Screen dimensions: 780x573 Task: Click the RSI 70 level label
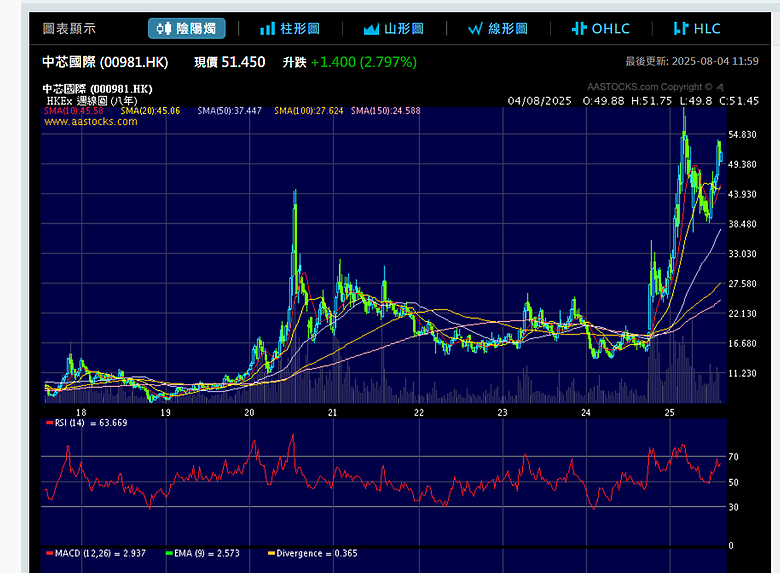[733, 457]
